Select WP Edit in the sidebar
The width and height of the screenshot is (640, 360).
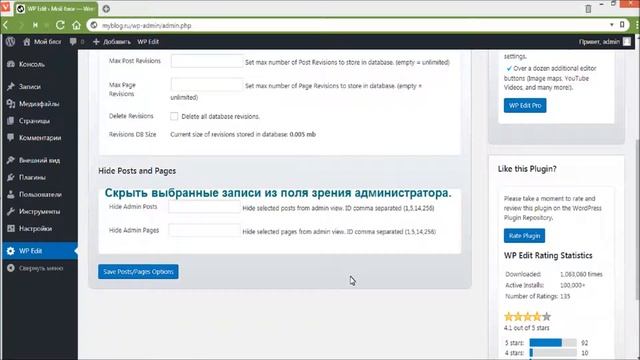(39, 251)
